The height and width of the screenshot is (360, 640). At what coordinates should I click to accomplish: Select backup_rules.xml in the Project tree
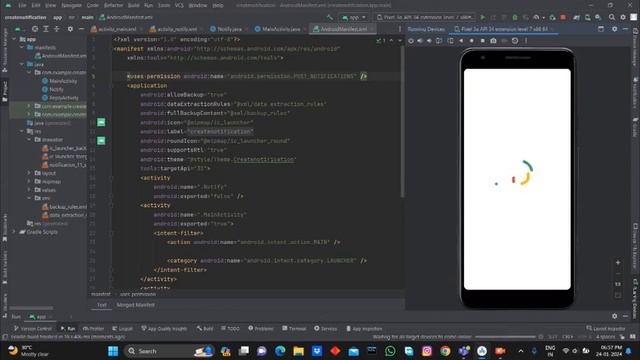tap(64, 207)
